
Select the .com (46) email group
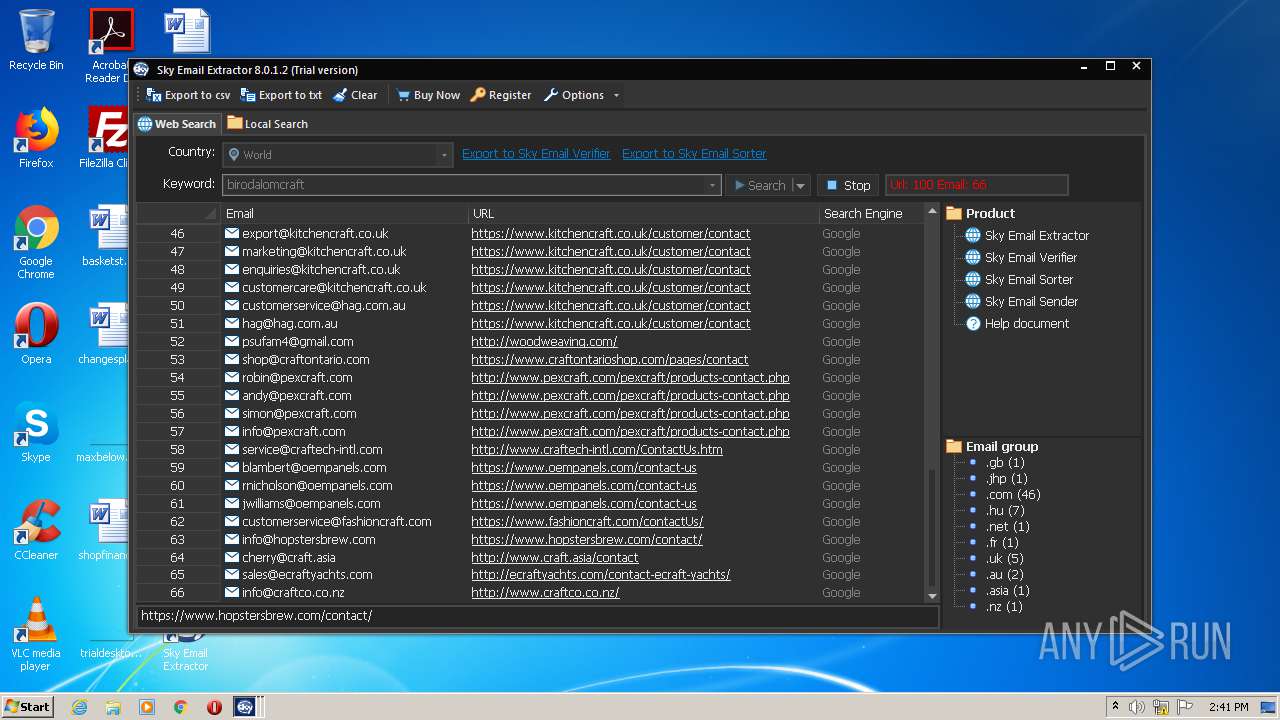click(1013, 495)
